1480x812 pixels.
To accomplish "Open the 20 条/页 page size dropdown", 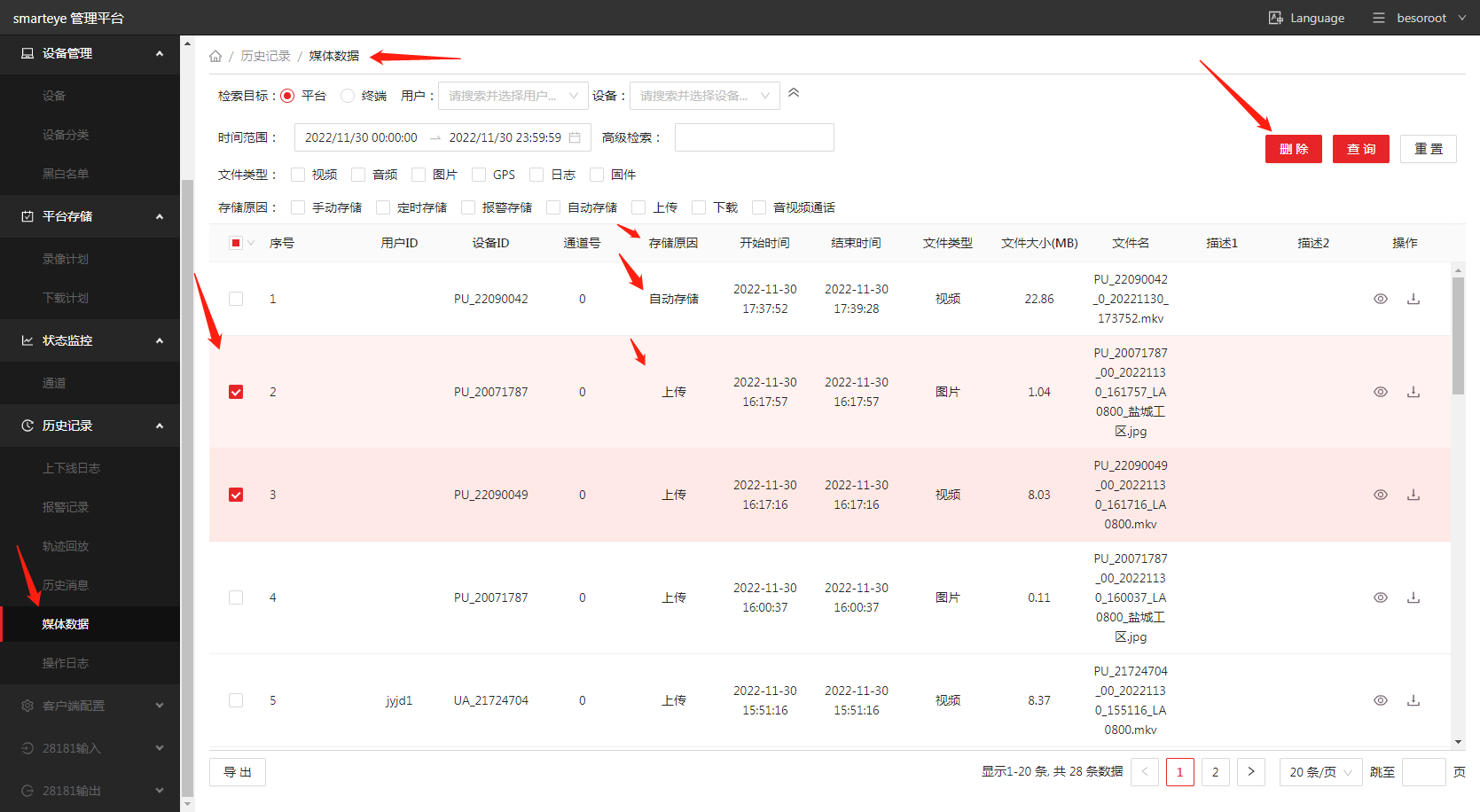I will point(1321,772).
